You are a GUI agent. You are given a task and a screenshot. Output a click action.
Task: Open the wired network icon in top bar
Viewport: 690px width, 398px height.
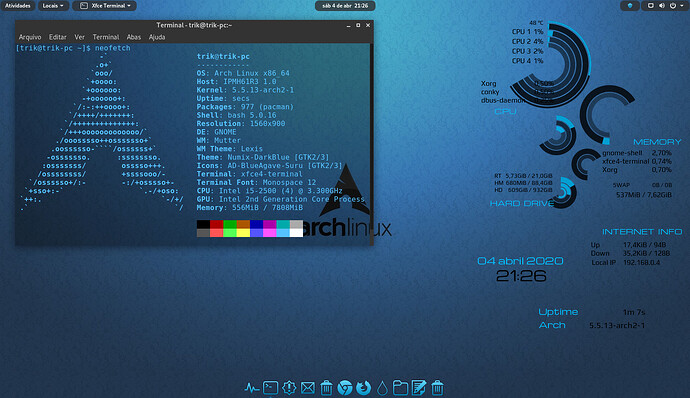pyautogui.click(x=650, y=6)
